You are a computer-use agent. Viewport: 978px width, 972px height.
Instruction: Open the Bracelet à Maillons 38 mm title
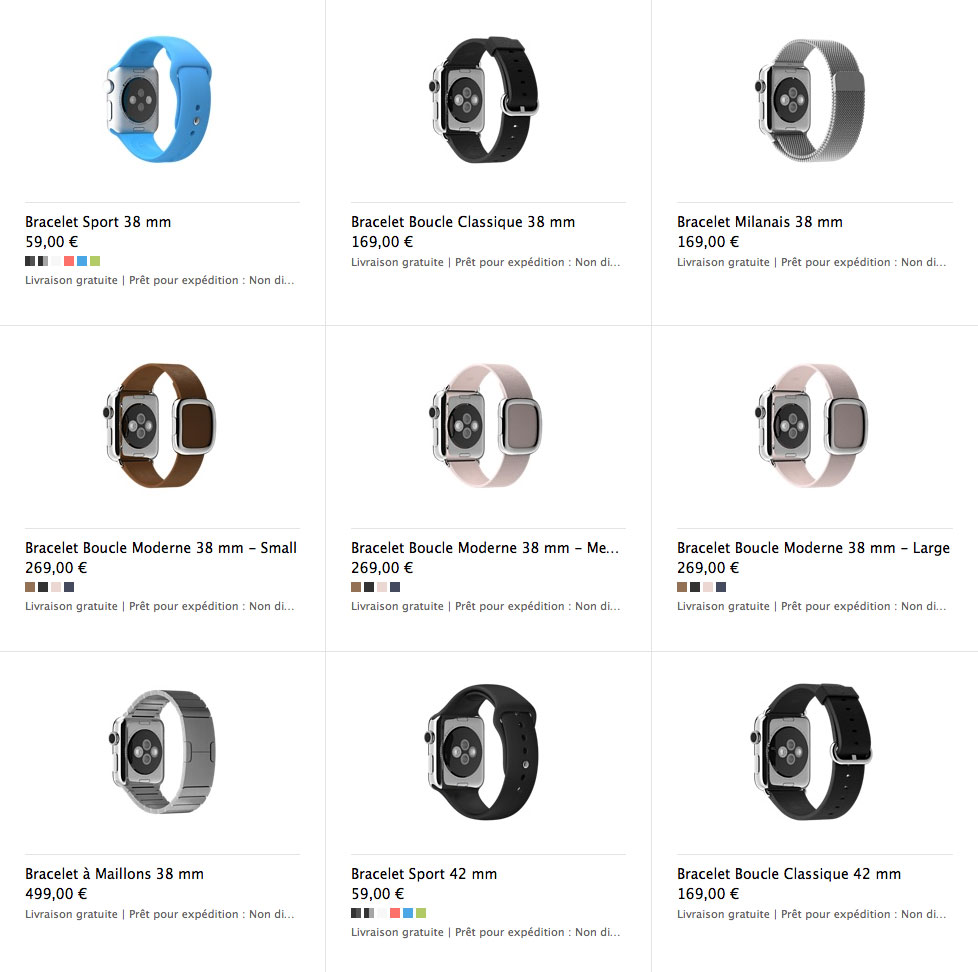[x=114, y=874]
